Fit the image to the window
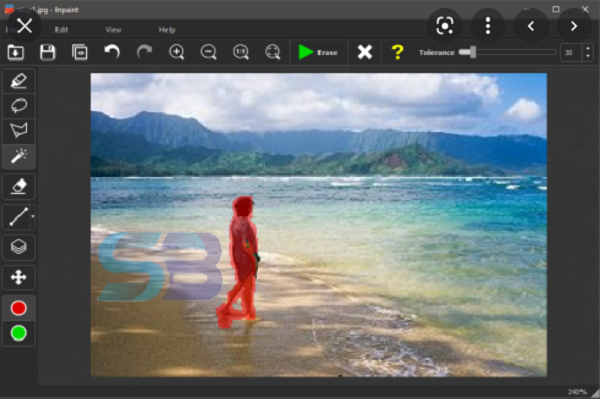Image resolution: width=600 pixels, height=399 pixels. click(x=273, y=52)
